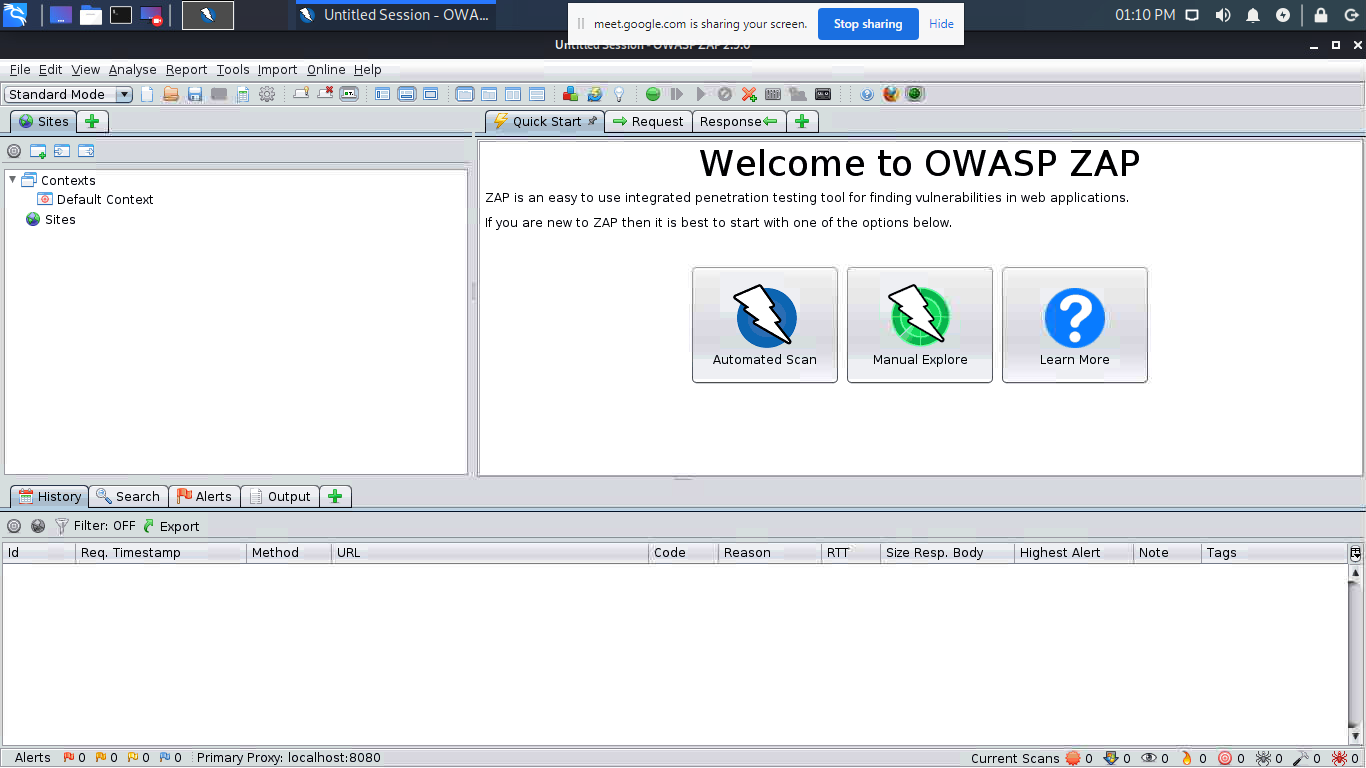Click the Open Session folder icon
Screen dimensions: 1366x768
[171, 94]
